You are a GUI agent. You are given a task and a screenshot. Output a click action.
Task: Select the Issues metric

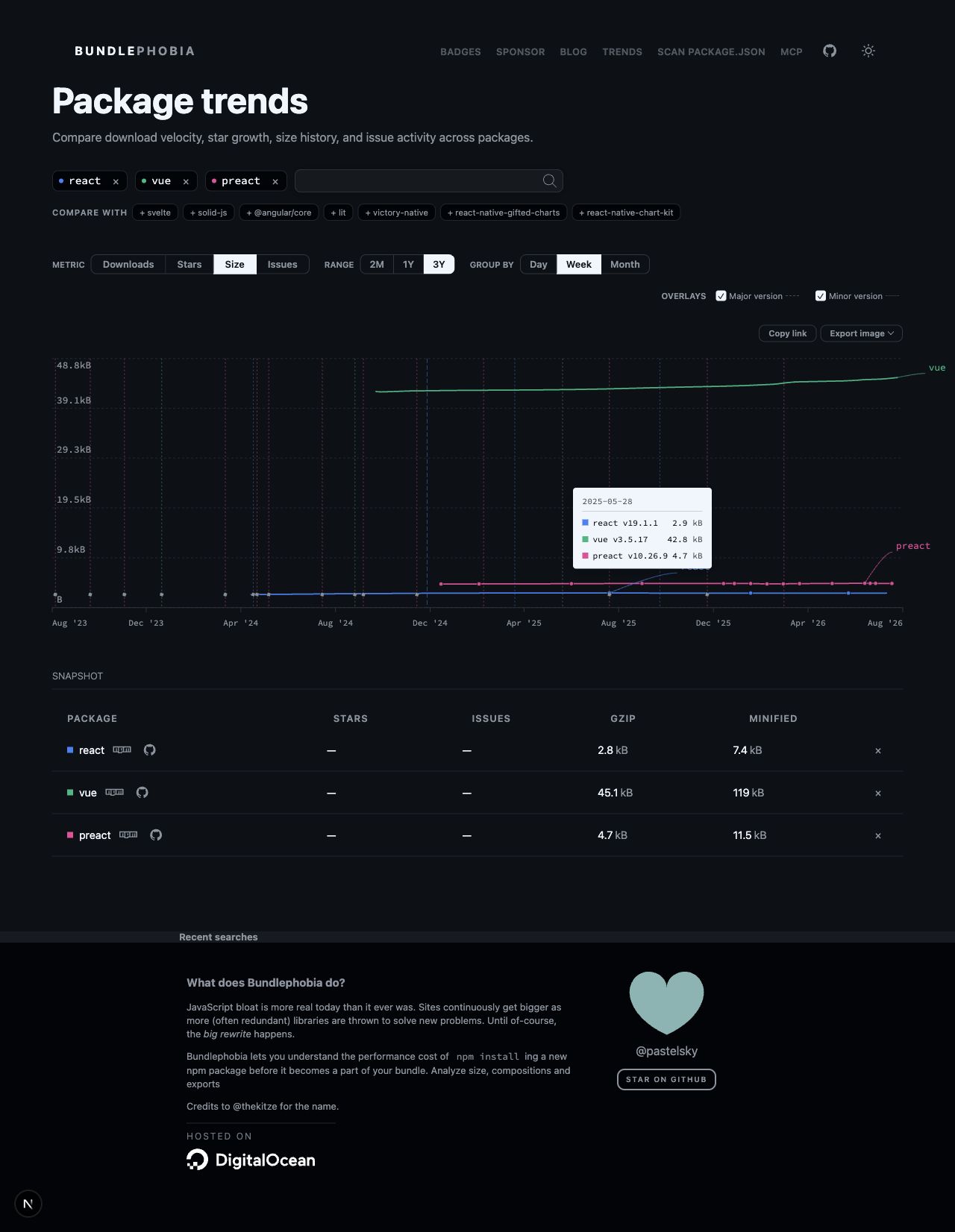tap(283, 264)
